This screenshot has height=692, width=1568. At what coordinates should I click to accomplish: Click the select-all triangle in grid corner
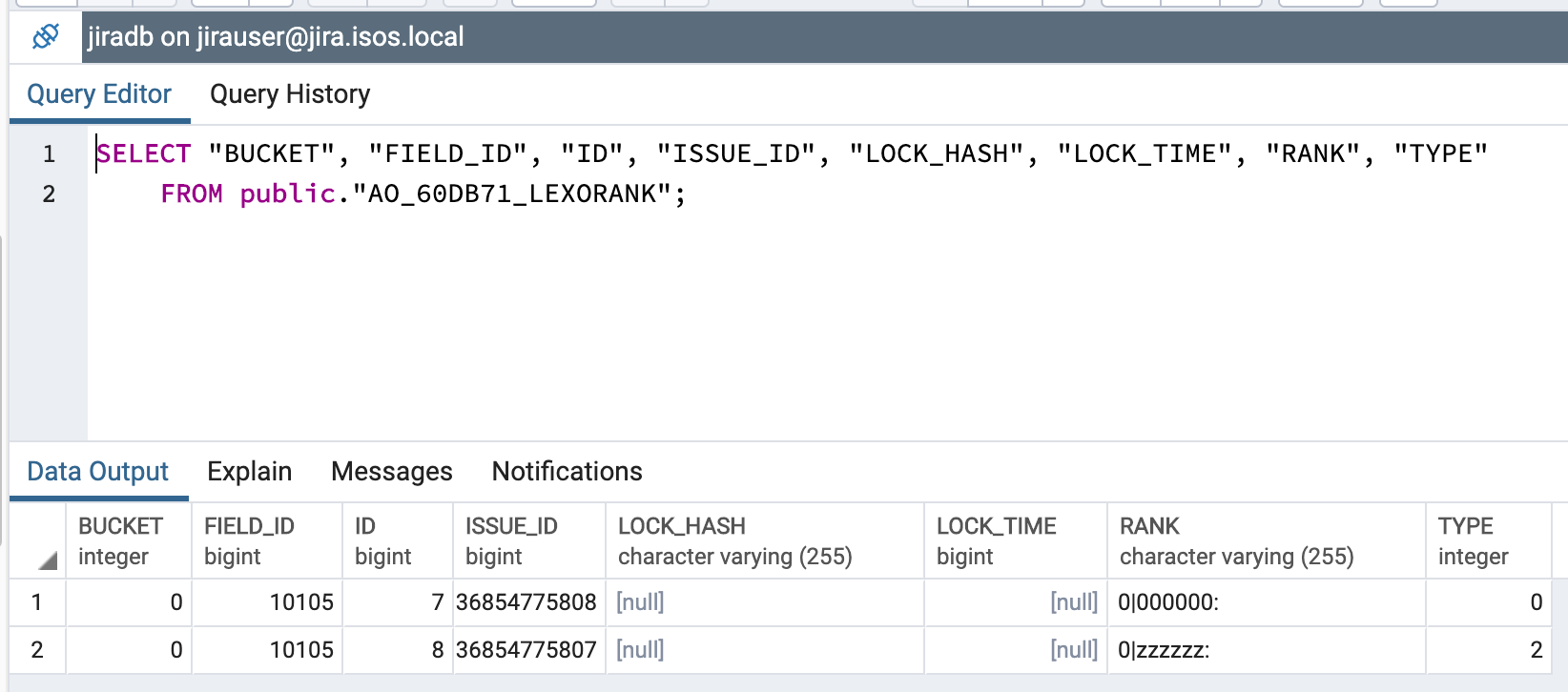pyautogui.click(x=48, y=560)
